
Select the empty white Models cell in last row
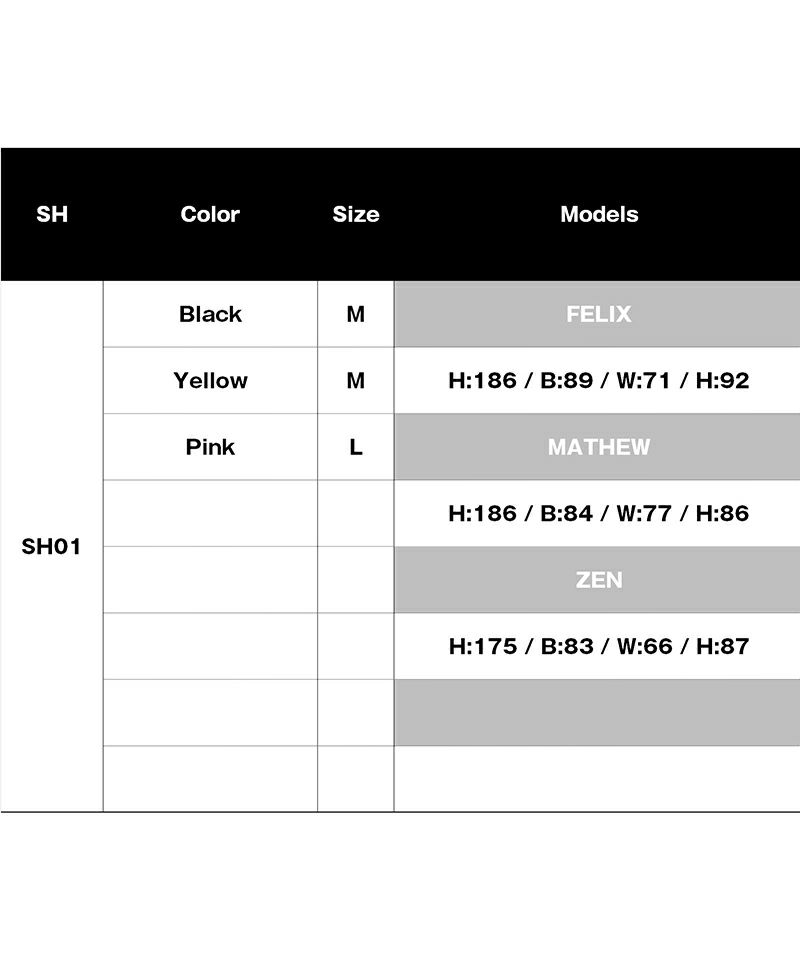coord(598,779)
